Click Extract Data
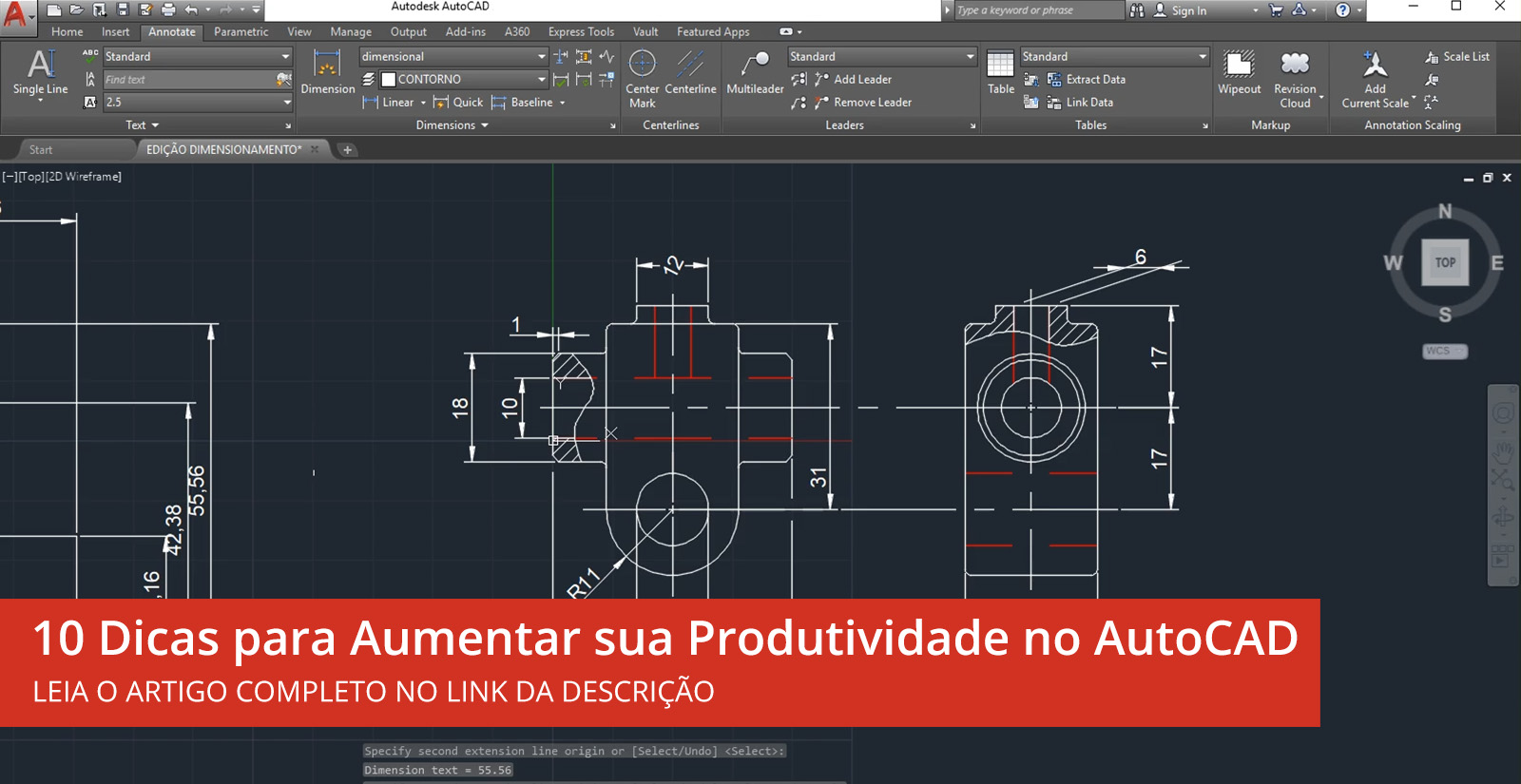This screenshot has height=784, width=1521. tap(1087, 80)
